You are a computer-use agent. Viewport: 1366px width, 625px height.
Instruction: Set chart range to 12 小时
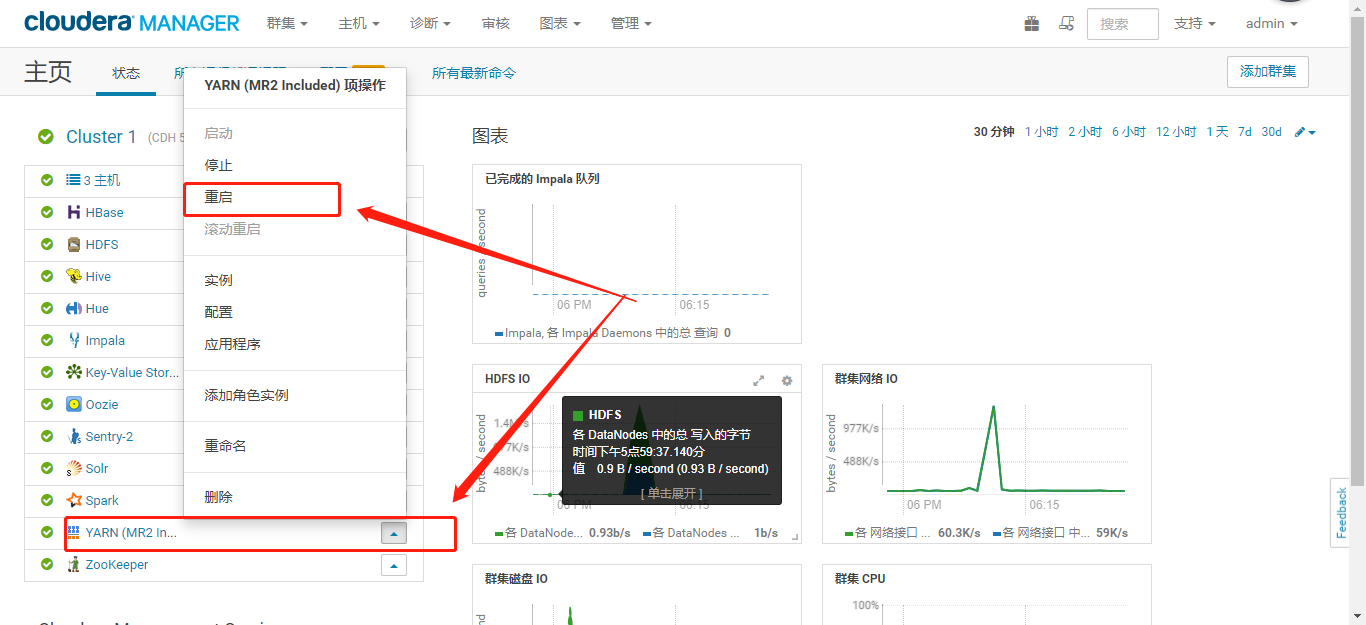pos(1176,132)
